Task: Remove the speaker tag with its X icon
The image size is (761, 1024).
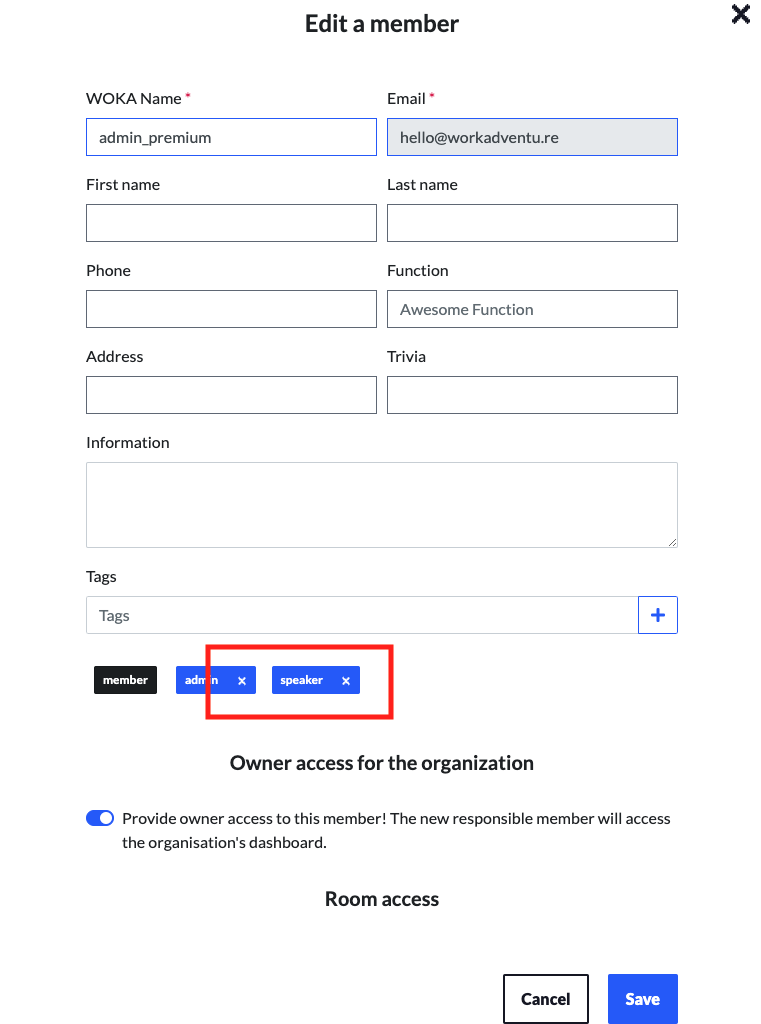Action: pos(345,680)
